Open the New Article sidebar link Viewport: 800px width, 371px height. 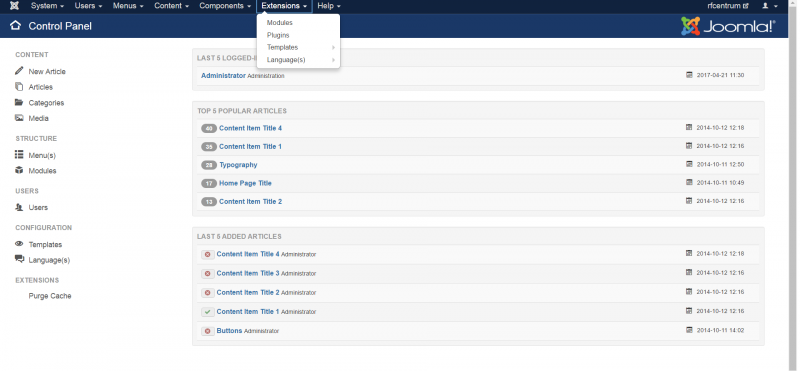47,71
